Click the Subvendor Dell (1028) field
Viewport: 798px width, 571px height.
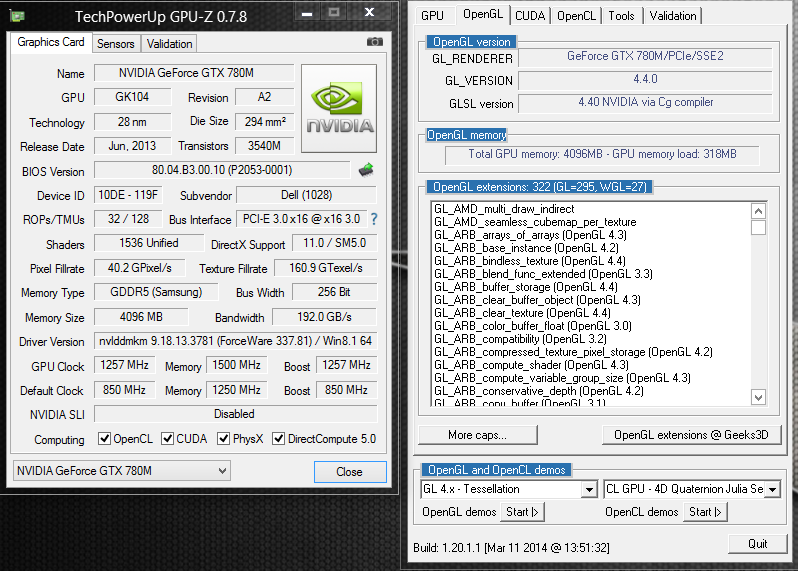[x=306, y=195]
